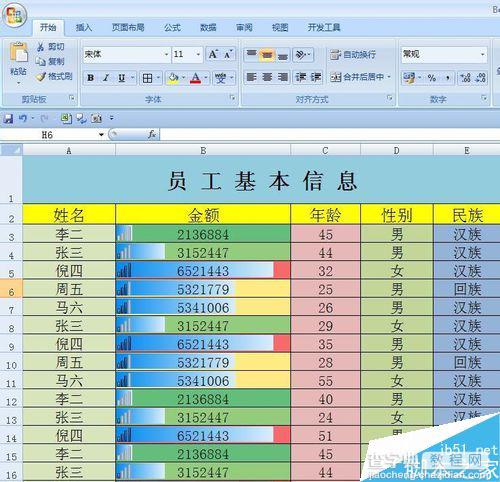This screenshot has height=482, width=500.
Task: Switch to 审阅 Review tab
Action: [x=244, y=27]
